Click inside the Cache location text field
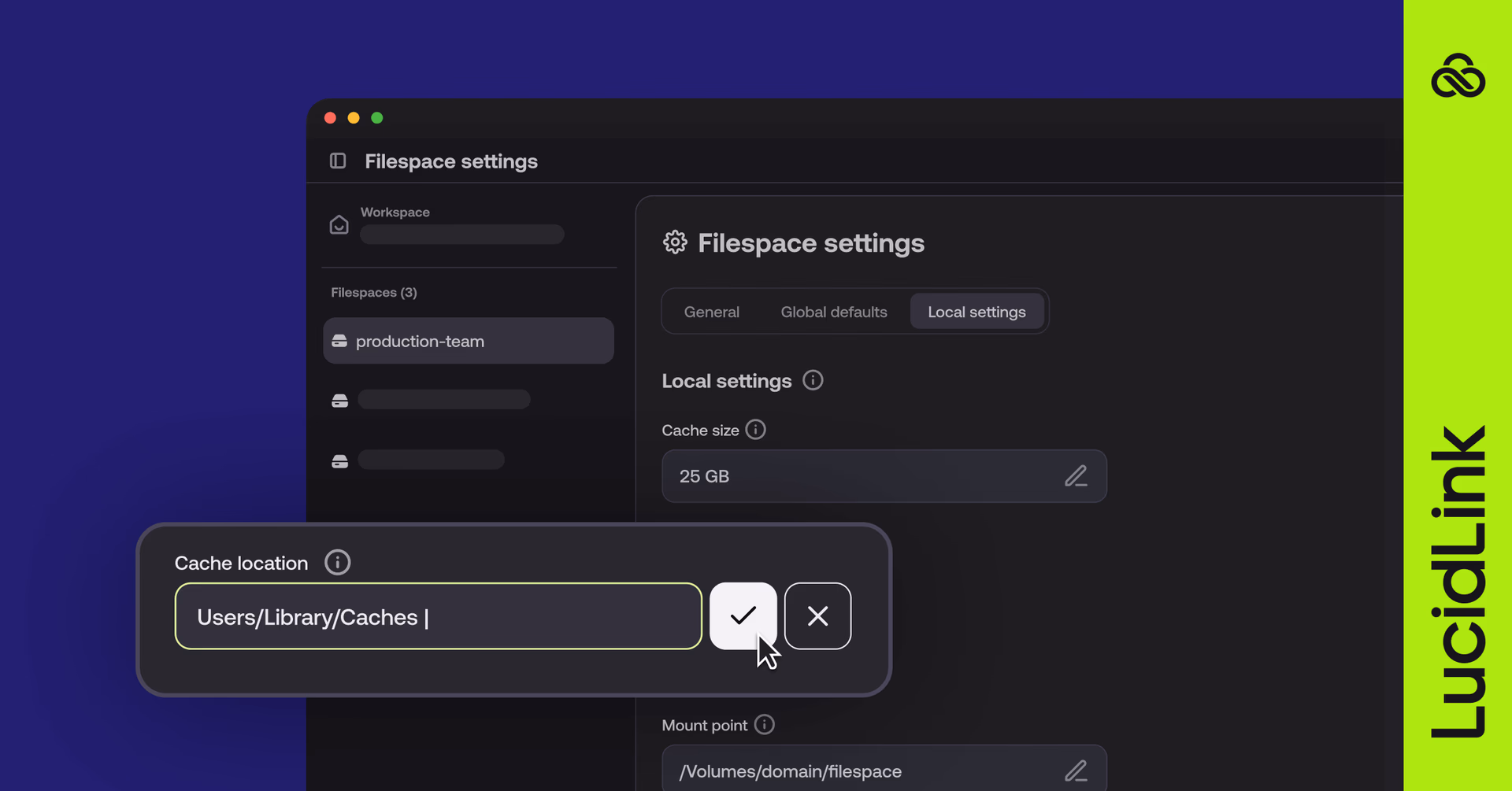 (x=438, y=616)
